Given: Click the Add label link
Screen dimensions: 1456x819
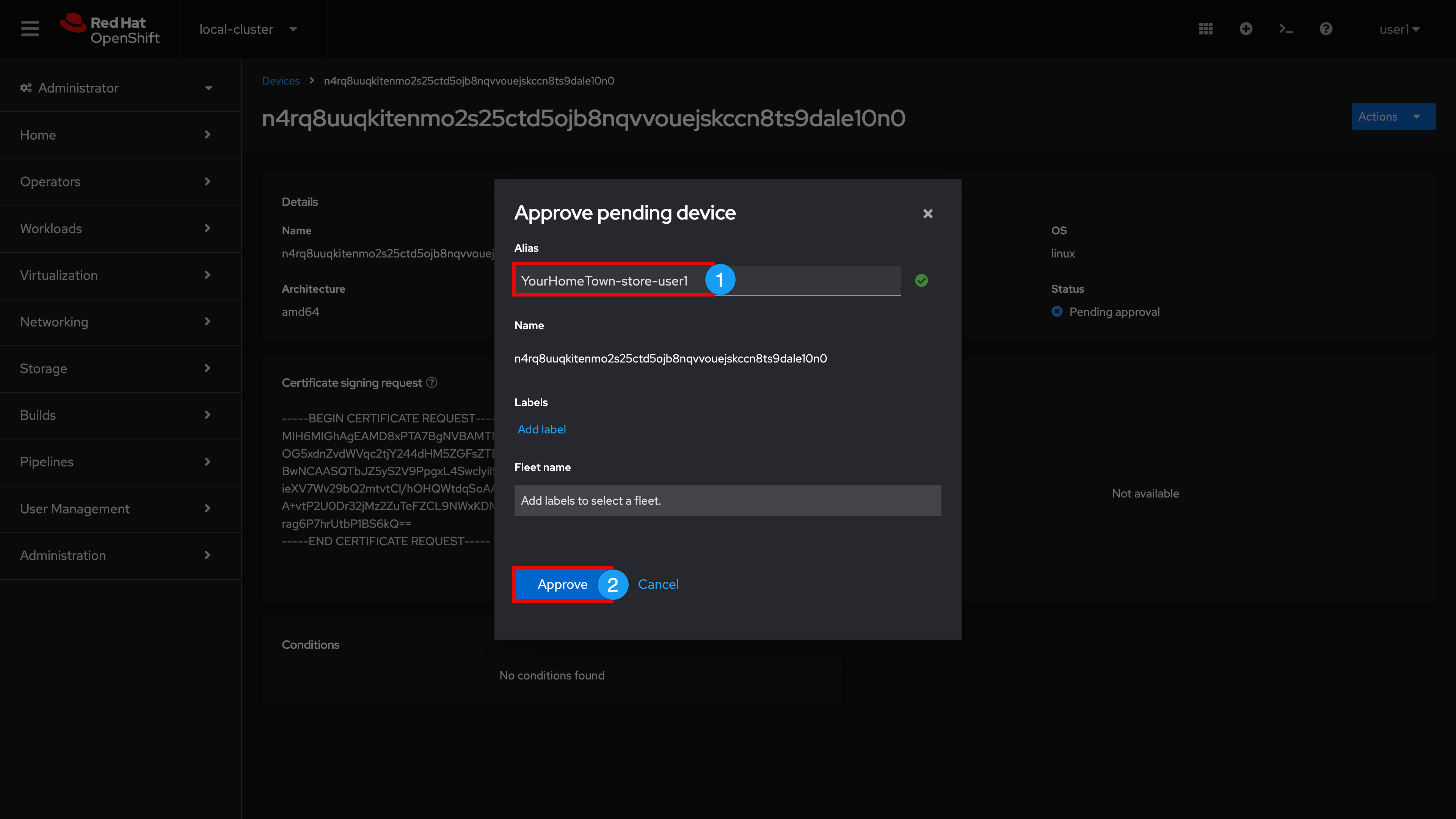Looking at the screenshot, I should pos(541,429).
